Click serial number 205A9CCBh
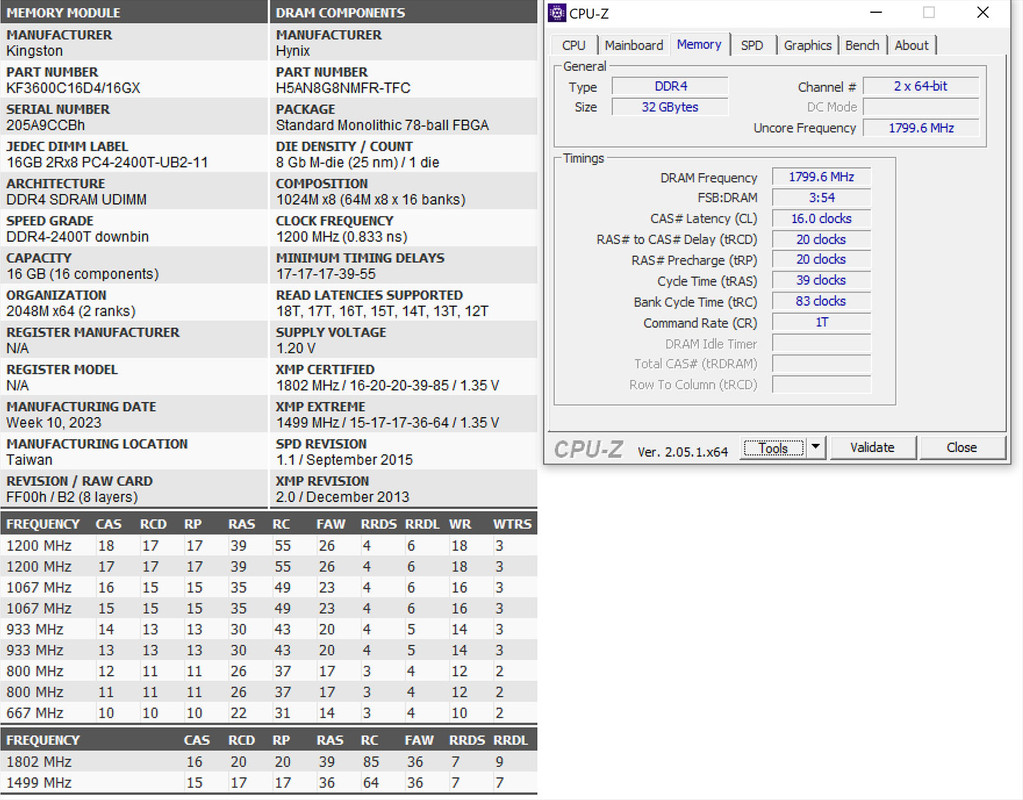This screenshot has height=800, width=1023. point(45,125)
